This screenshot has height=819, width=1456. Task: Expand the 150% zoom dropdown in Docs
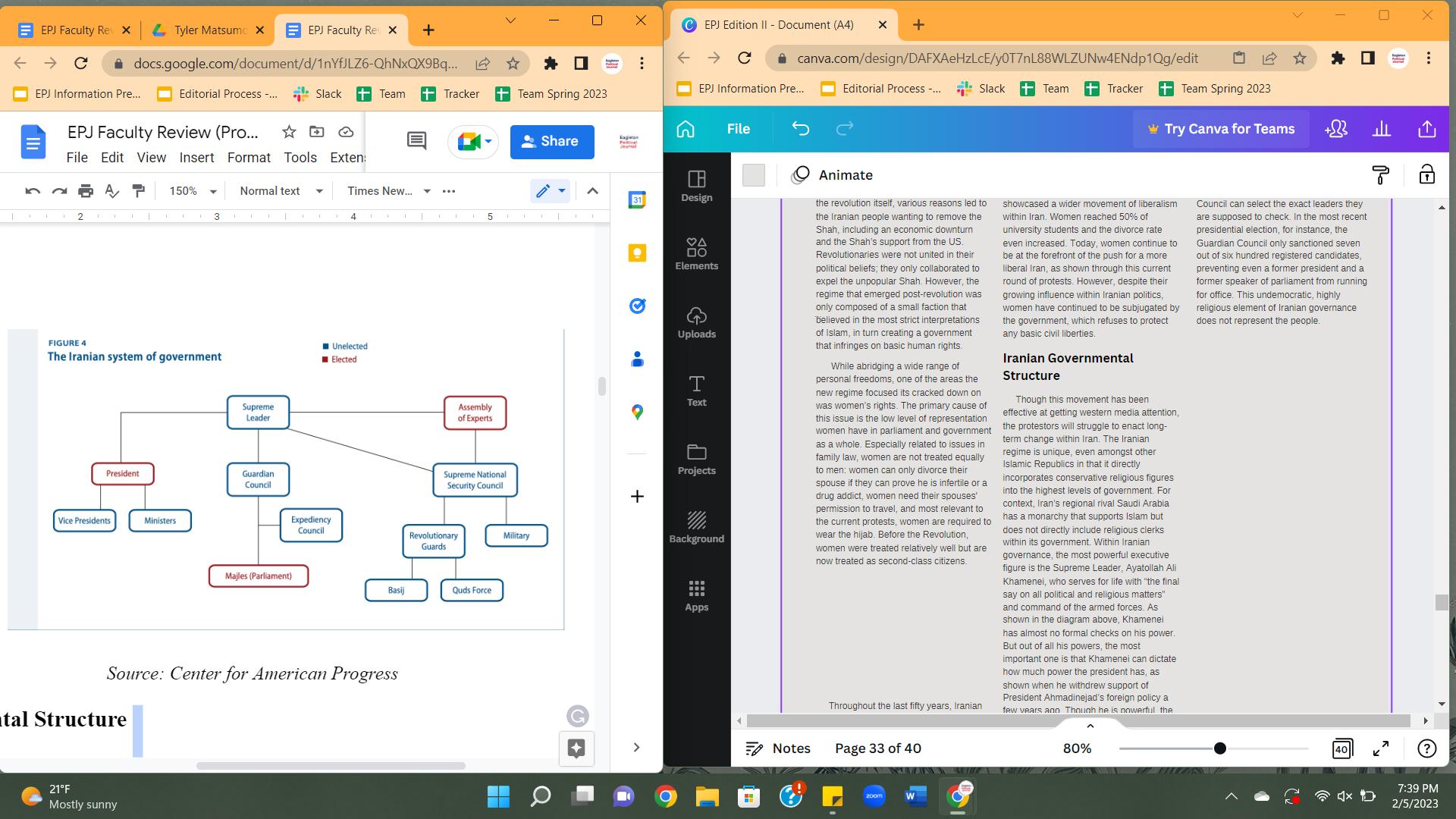point(193,191)
